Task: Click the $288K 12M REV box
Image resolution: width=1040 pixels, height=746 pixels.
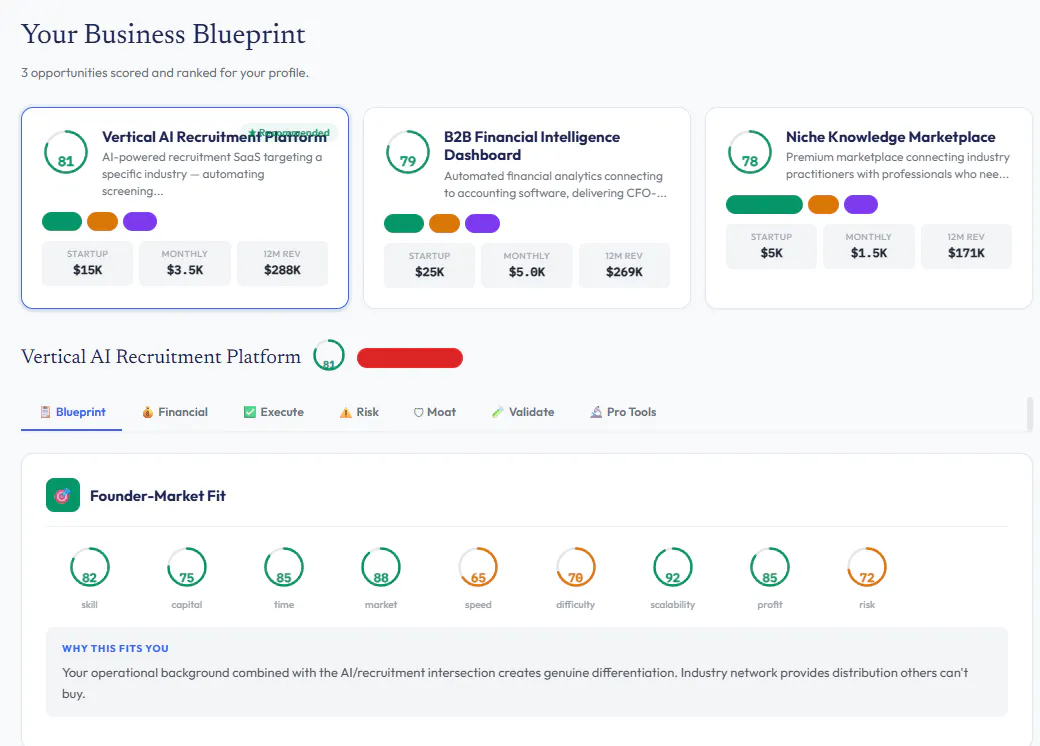Action: (x=283, y=263)
